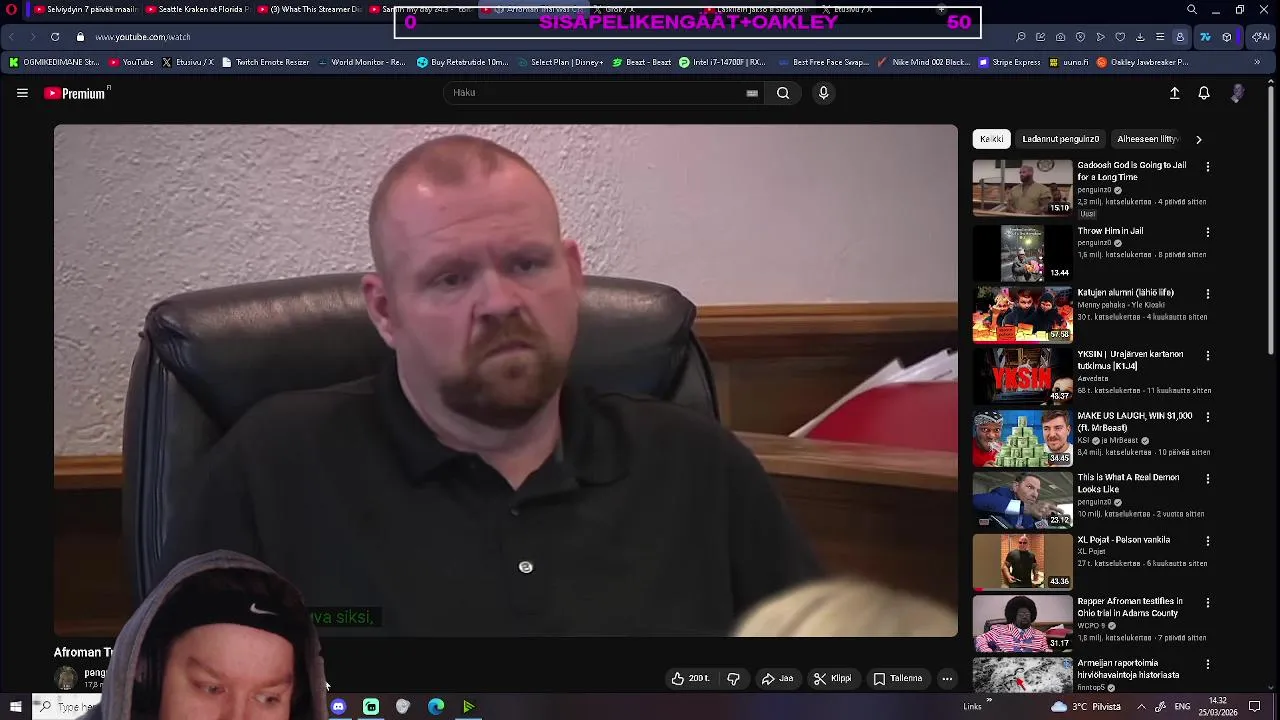This screenshot has width=1280, height=720.
Task: Open options for Katujen alumni video
Action: (x=1208, y=294)
